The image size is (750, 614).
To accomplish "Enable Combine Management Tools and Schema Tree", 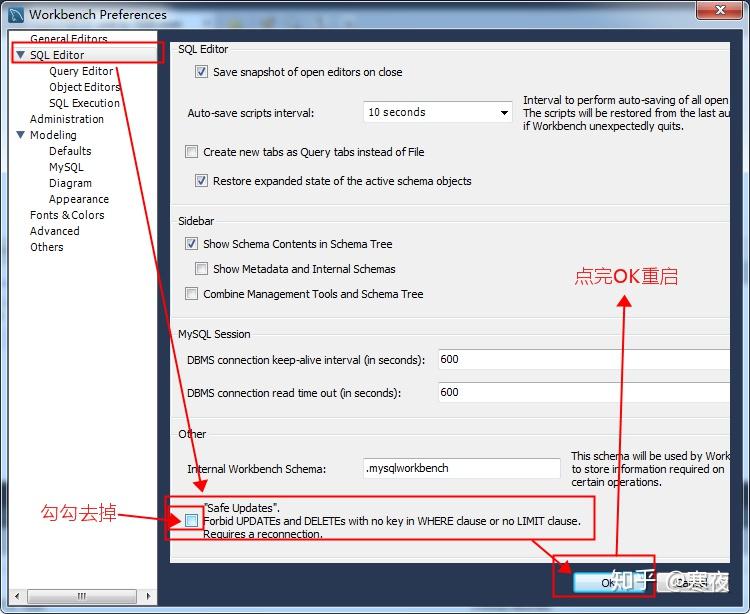I will pyautogui.click(x=191, y=294).
